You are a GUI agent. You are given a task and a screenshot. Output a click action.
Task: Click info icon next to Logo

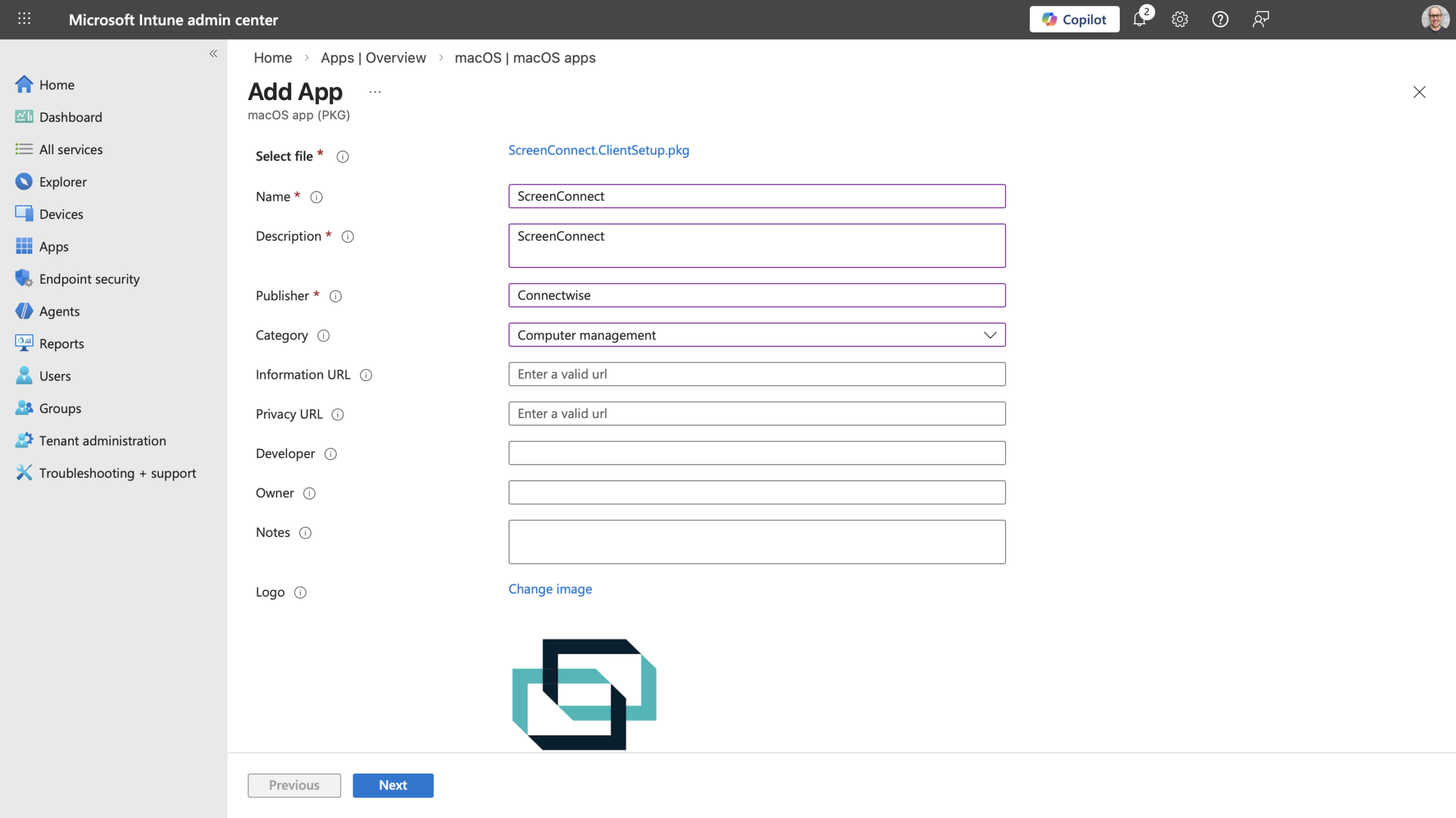click(300, 592)
